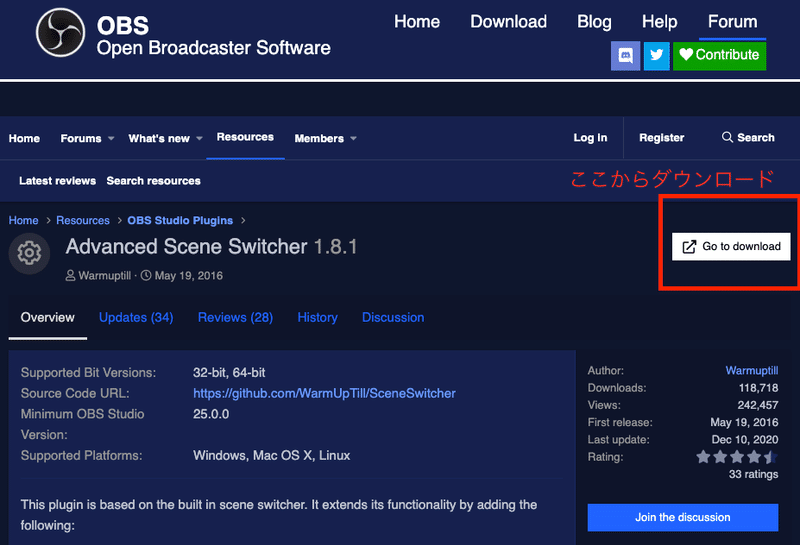This screenshot has height=545, width=800.
Task: Open Search resources sub-navigation link
Action: click(x=154, y=181)
